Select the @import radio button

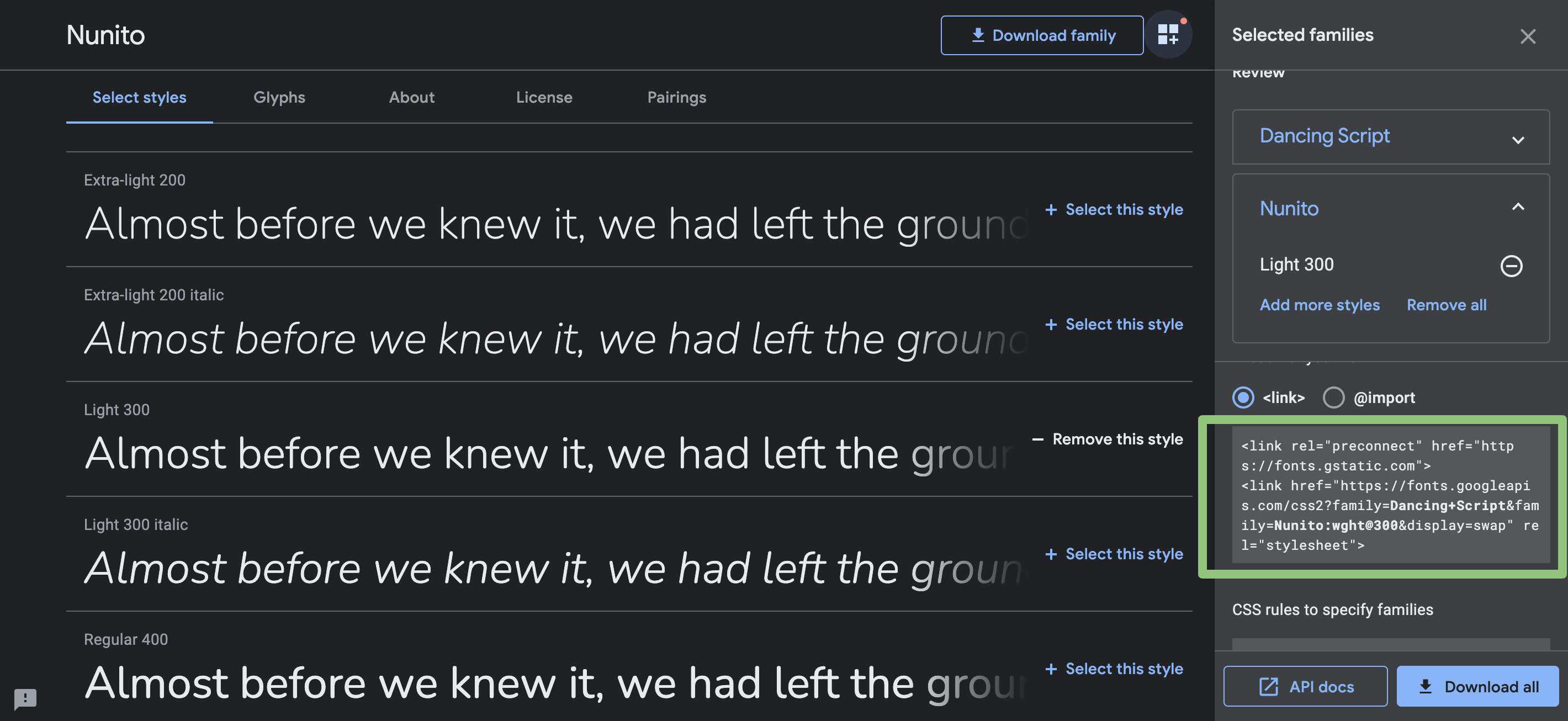click(1333, 398)
